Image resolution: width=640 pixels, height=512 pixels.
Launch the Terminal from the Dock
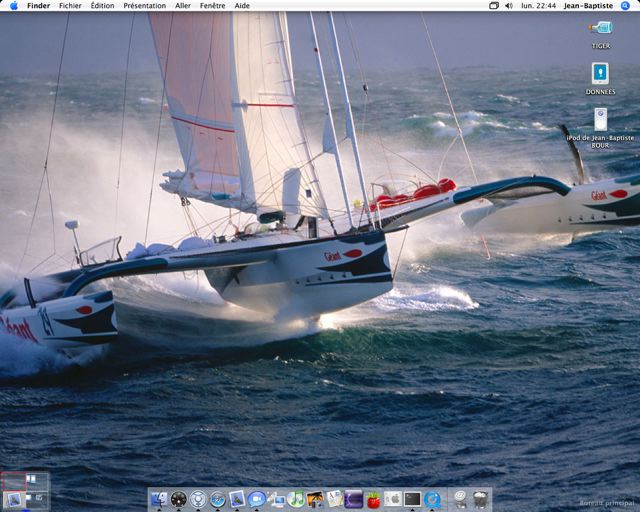click(412, 498)
